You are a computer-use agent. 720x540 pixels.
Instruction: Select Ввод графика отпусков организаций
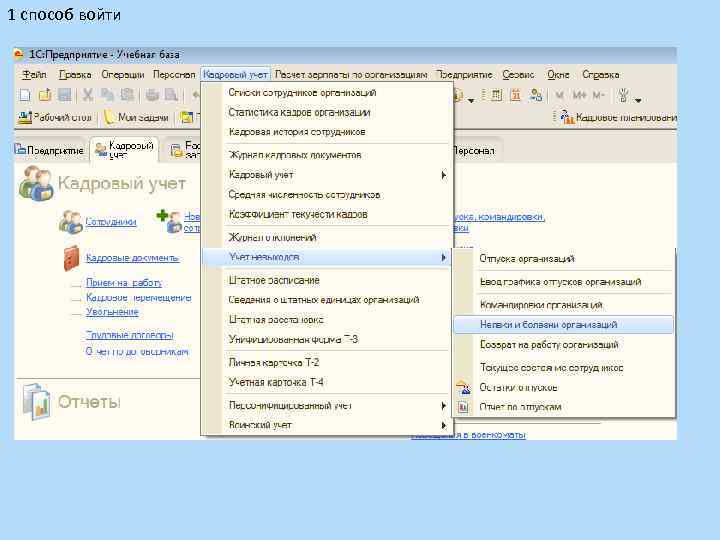pos(560,282)
